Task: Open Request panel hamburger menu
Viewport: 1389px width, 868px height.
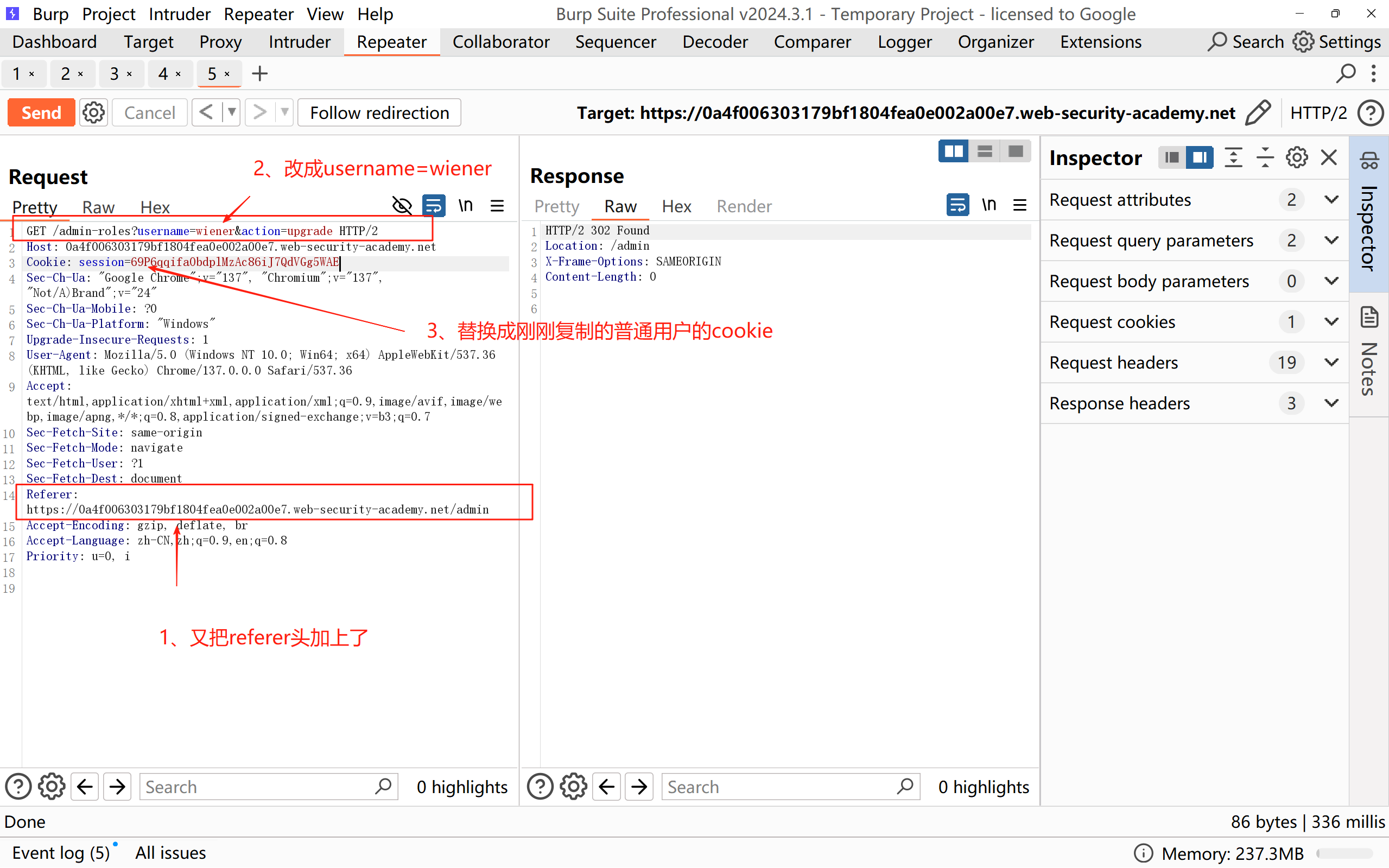Action: (x=497, y=206)
